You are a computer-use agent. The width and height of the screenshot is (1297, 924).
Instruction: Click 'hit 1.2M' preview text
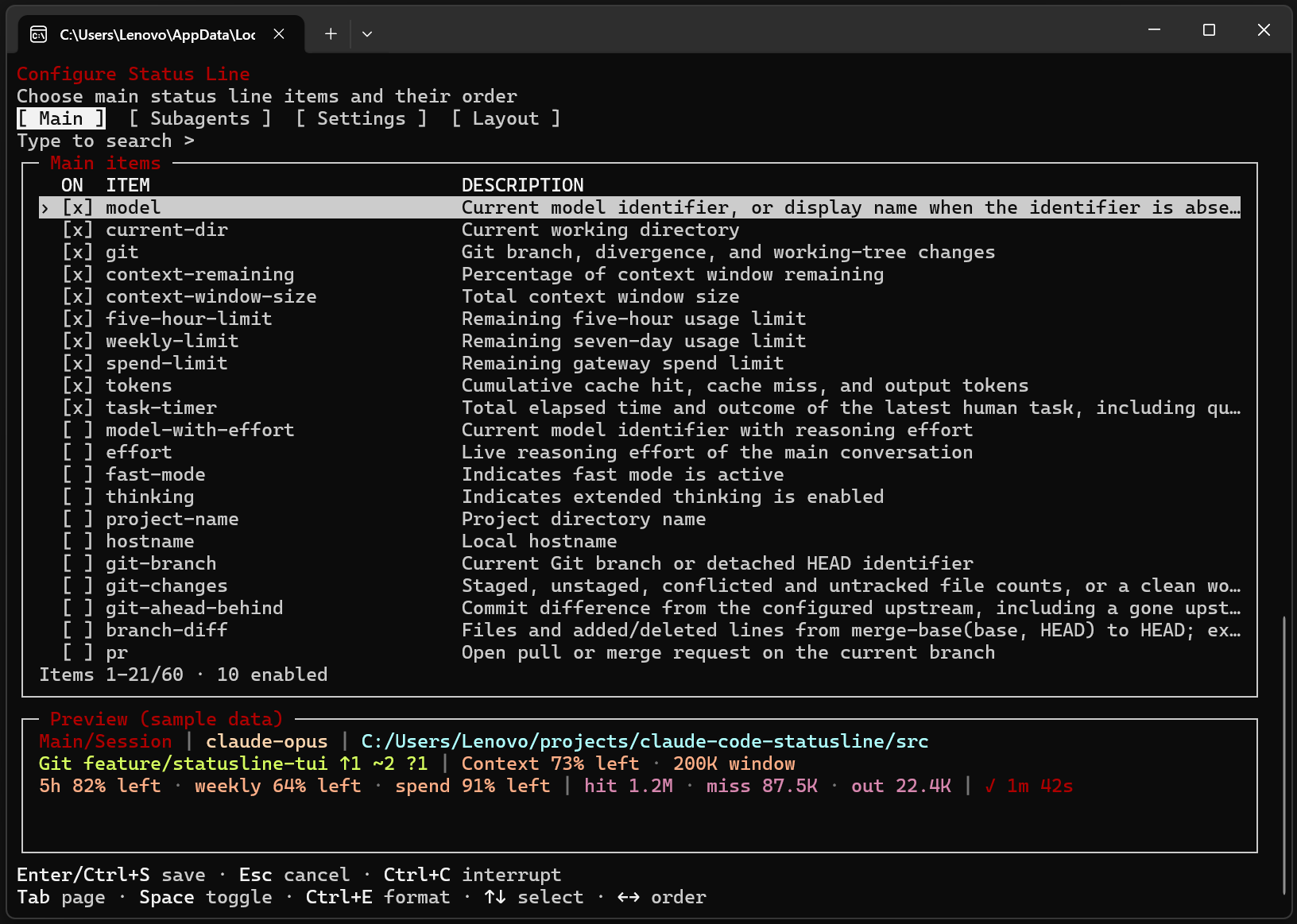pos(629,786)
